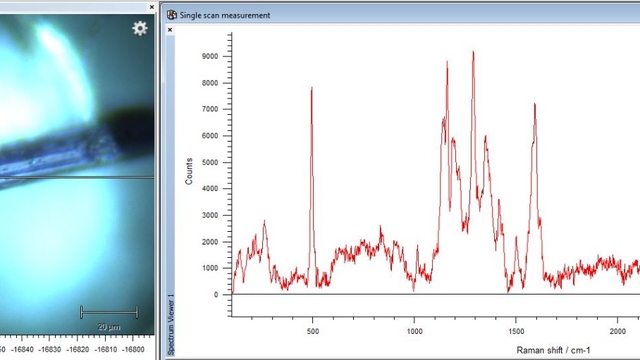This screenshot has width=640, height=360.
Task: Select the Single scan measurement title bar
Action: (x=401, y=15)
